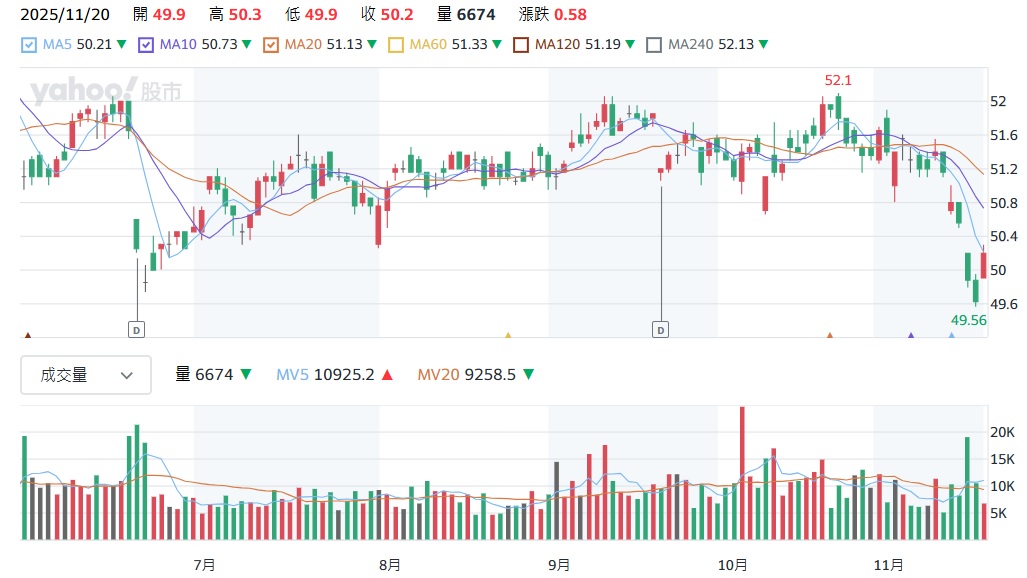This screenshot has width=1027, height=578.
Task: Uncheck the MA10 moving average line
Action: 147,45
